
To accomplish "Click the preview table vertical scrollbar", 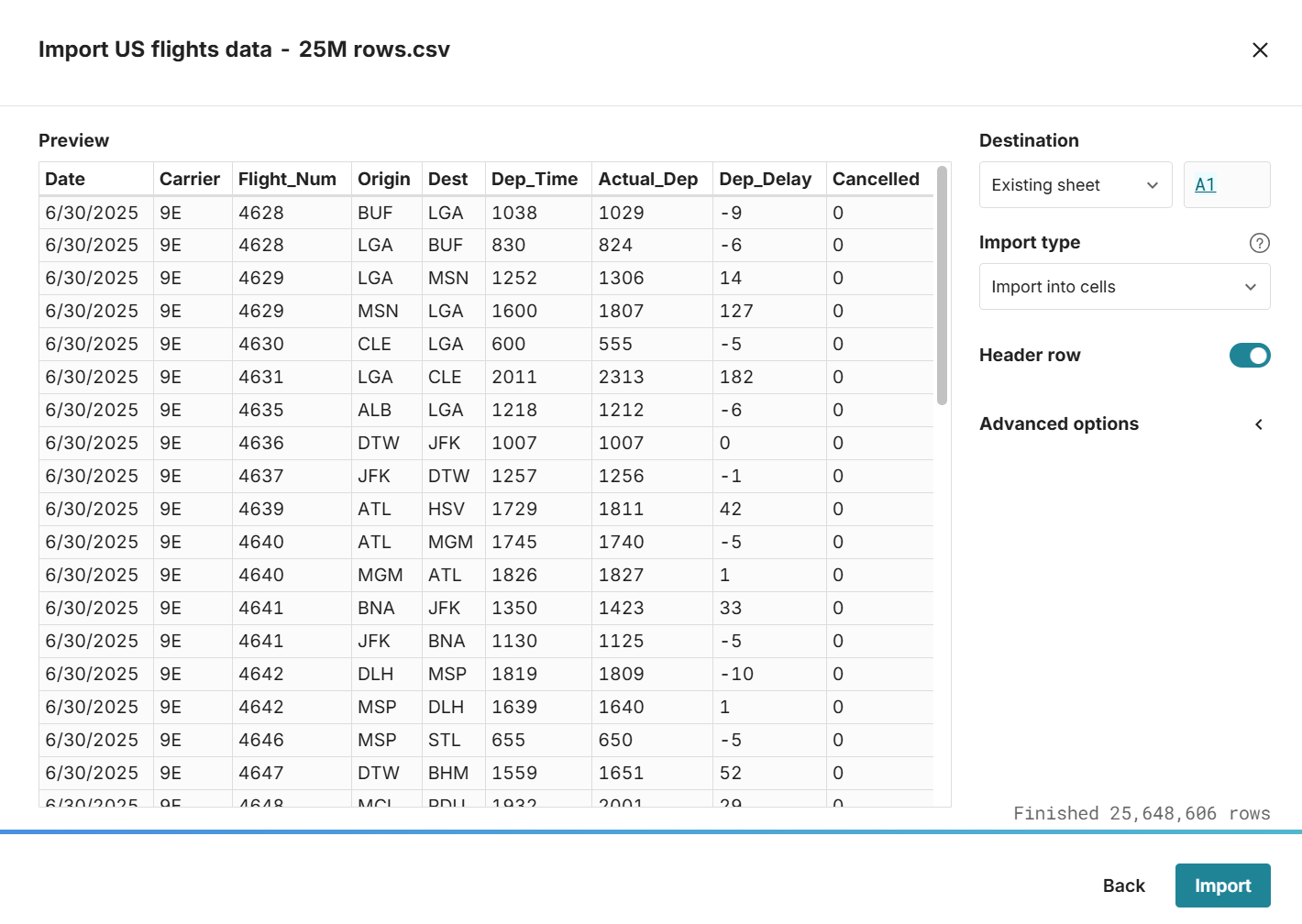I will tap(942, 285).
